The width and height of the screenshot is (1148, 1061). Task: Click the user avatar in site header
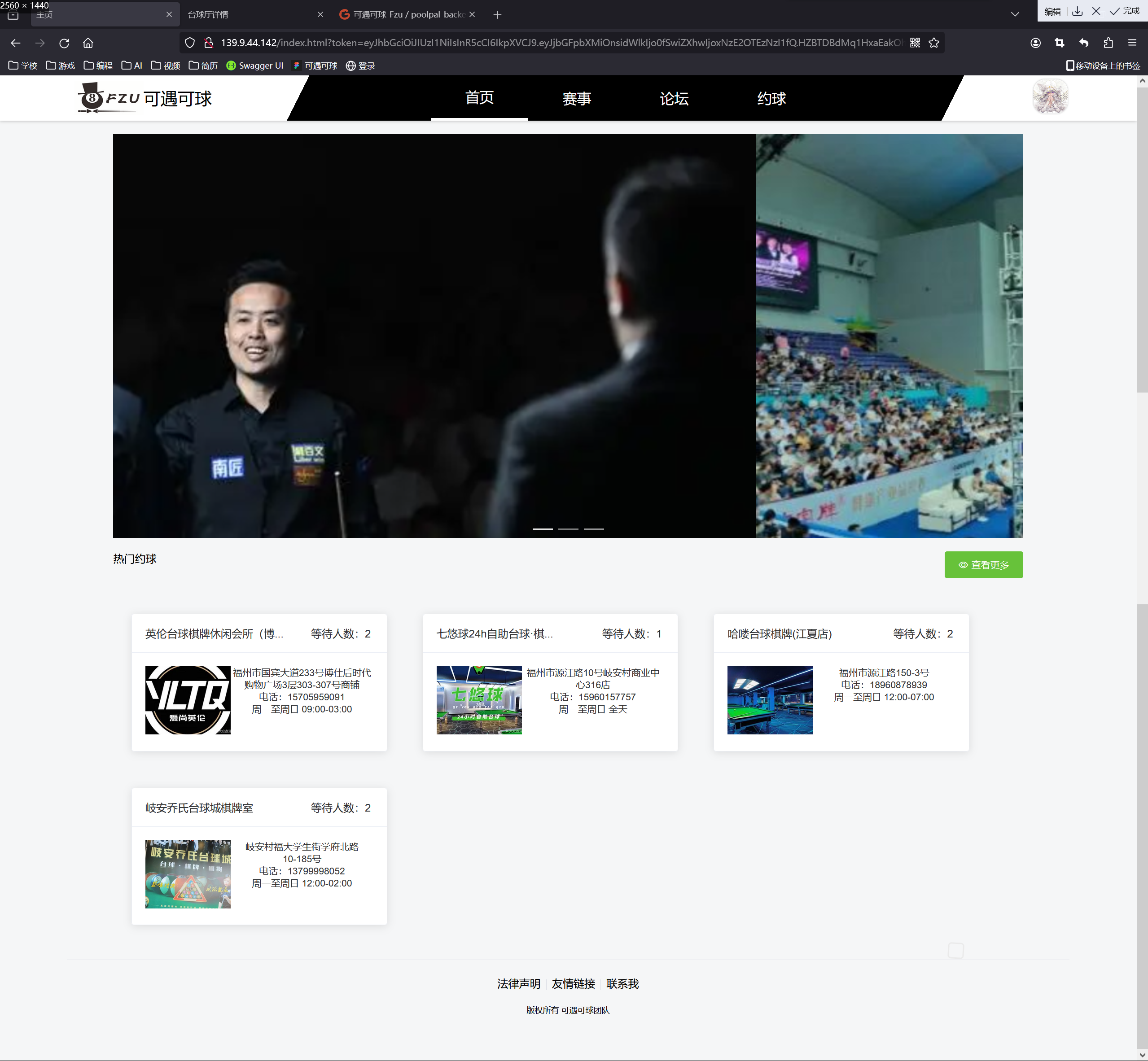pyautogui.click(x=1050, y=96)
